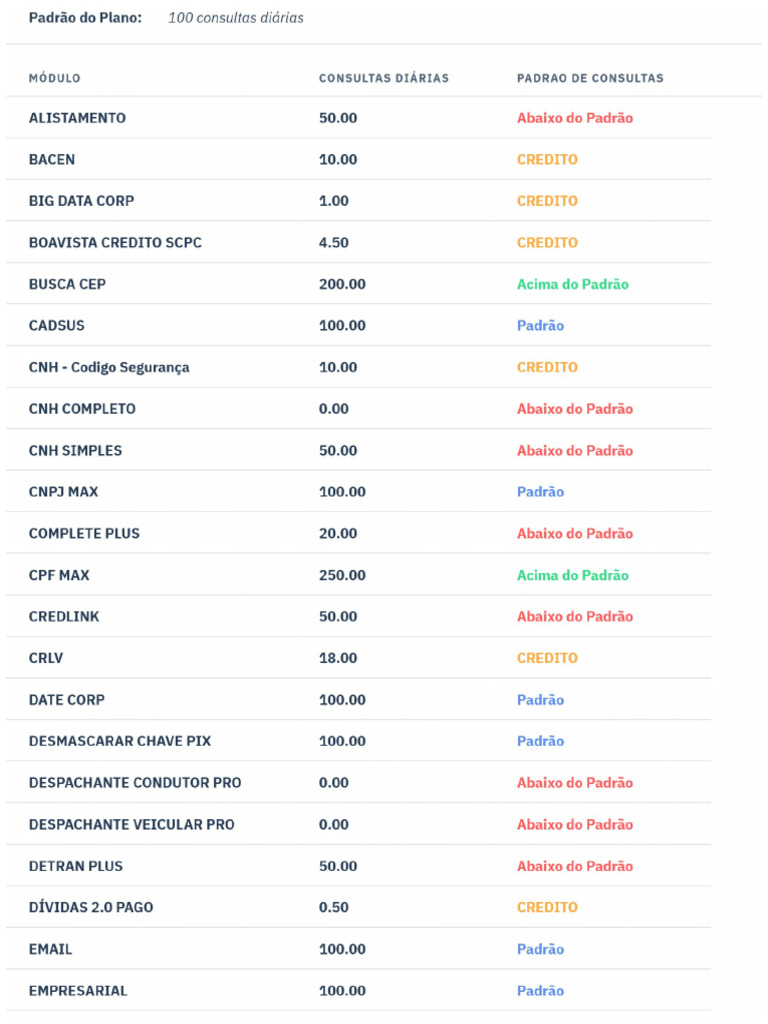Click the MÓDULO column header
This screenshot has height=1024, width=768.
pos(55,78)
